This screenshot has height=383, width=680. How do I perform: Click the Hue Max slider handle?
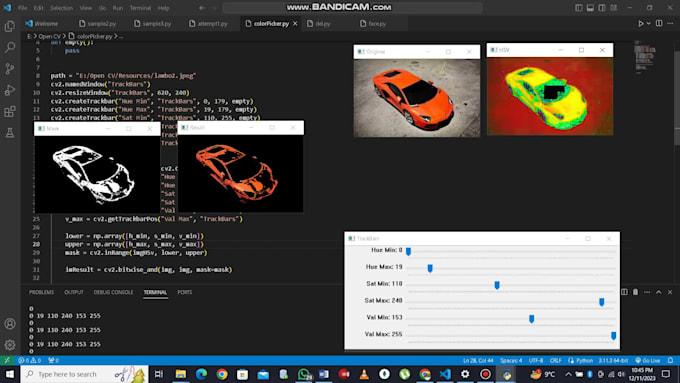pos(430,268)
